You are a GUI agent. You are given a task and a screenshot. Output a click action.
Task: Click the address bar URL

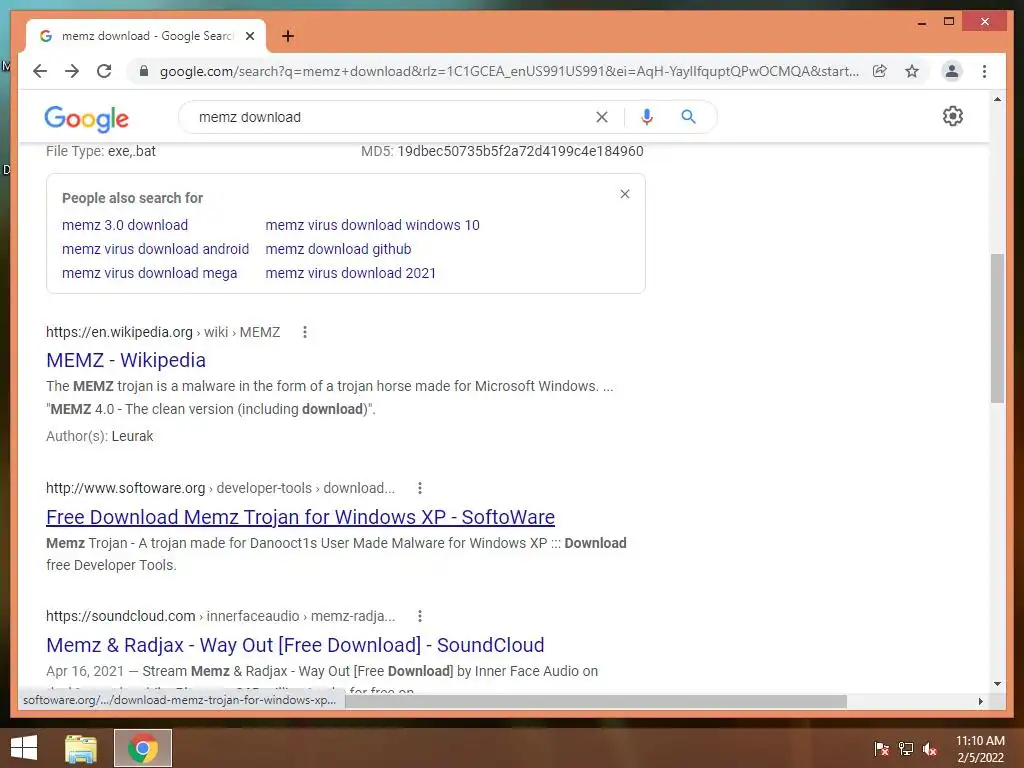[x=509, y=71]
